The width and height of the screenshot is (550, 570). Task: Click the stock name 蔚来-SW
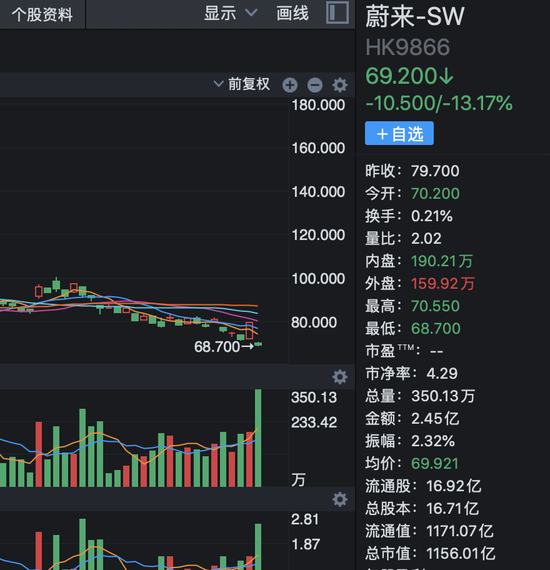tap(415, 16)
